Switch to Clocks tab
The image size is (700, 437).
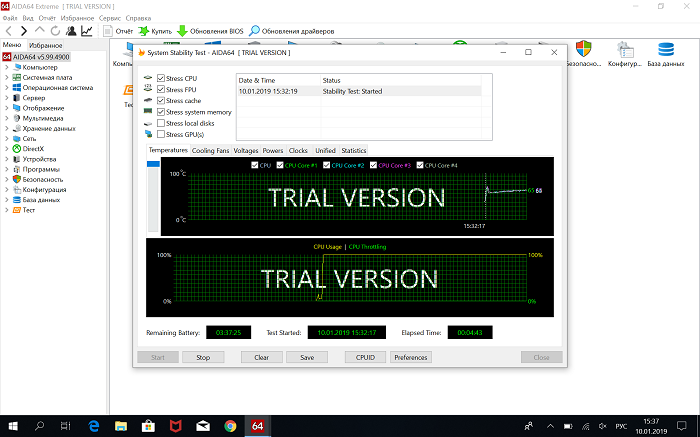(x=298, y=151)
